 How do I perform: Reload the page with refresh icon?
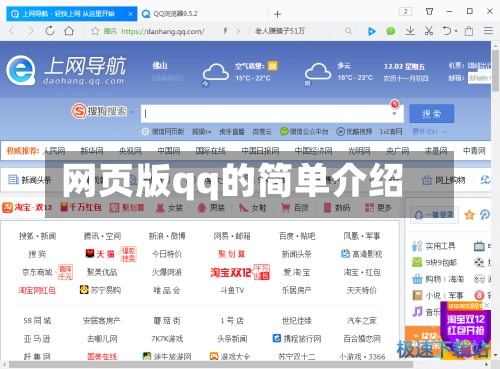pos(50,31)
